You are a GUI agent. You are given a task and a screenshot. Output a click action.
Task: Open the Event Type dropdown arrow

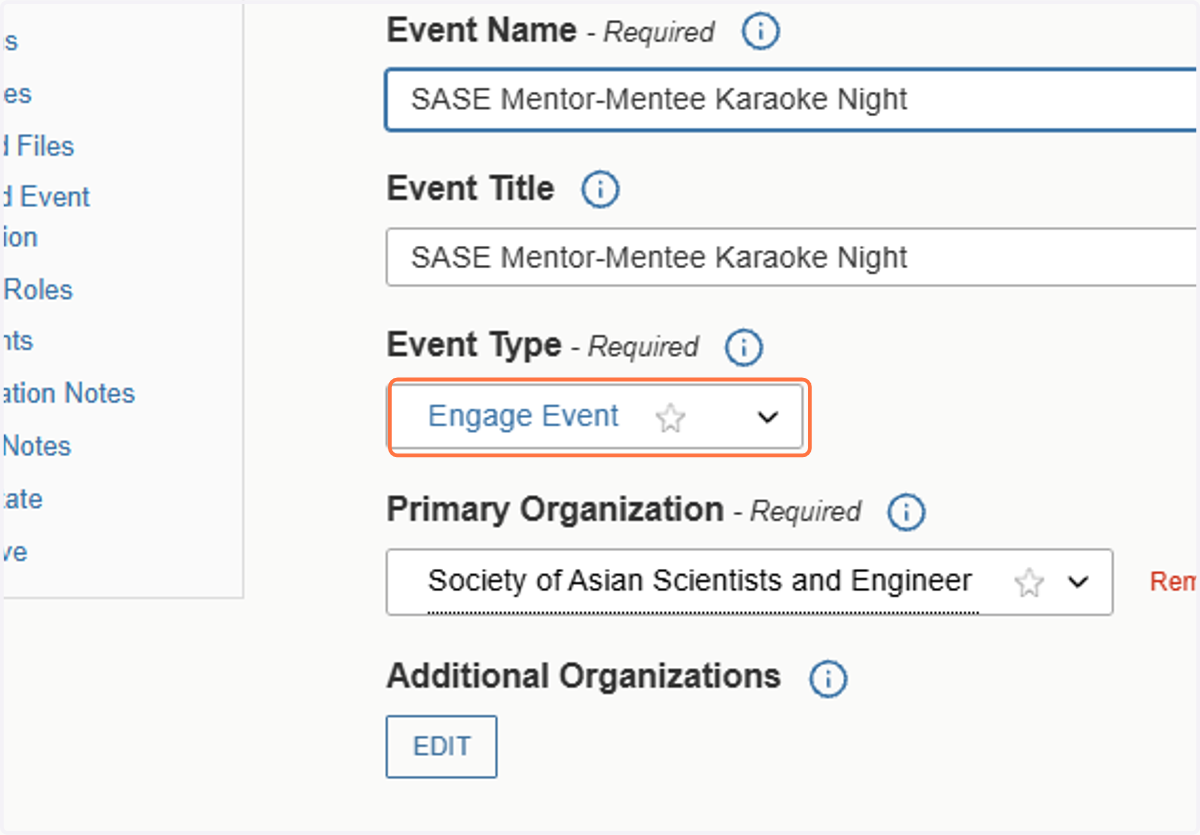(767, 417)
